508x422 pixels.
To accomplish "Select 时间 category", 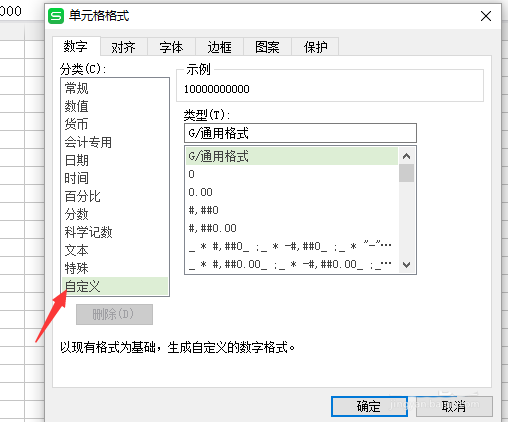I will [115, 178].
